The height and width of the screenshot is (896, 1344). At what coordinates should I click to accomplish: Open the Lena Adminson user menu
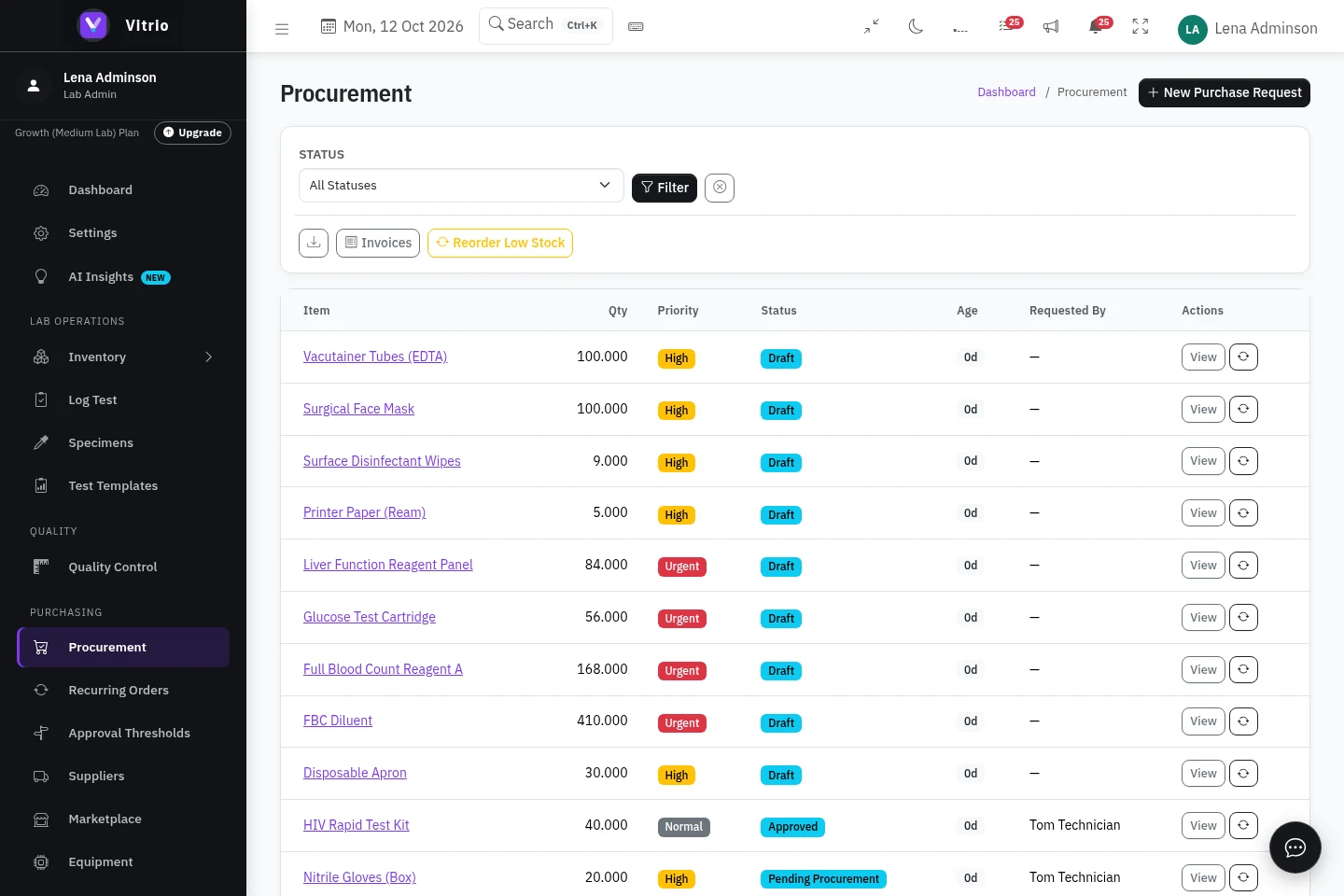click(x=1248, y=29)
